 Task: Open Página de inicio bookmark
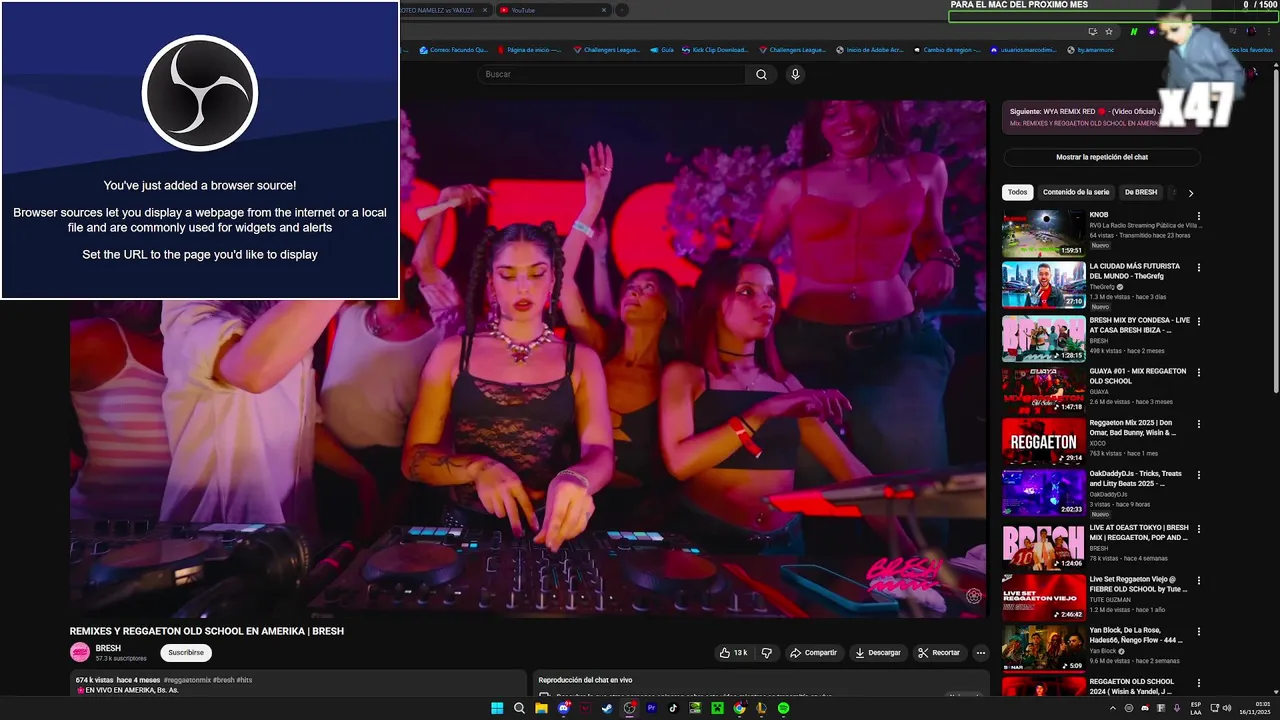tap(528, 49)
